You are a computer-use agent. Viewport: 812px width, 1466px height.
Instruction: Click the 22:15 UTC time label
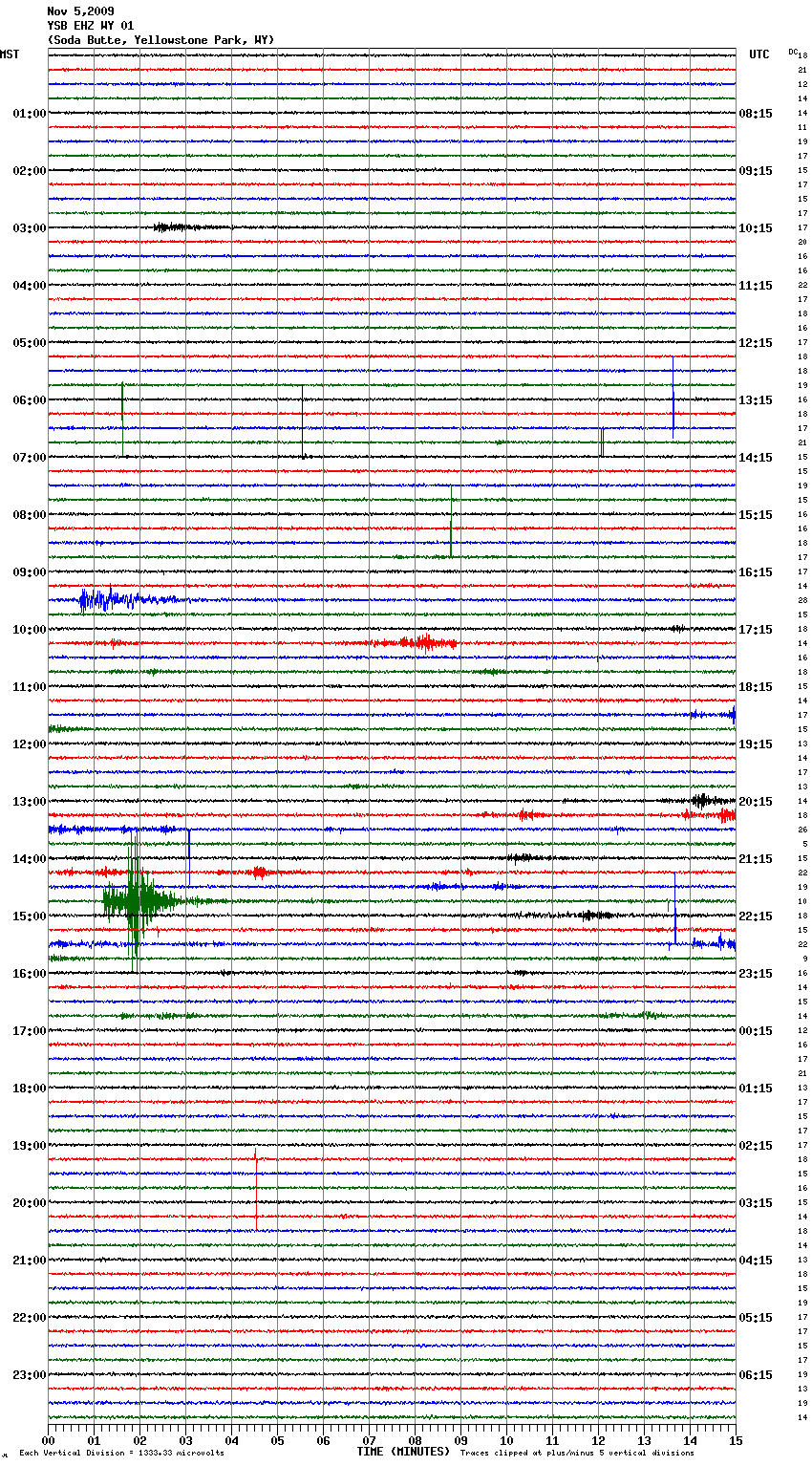756,916
